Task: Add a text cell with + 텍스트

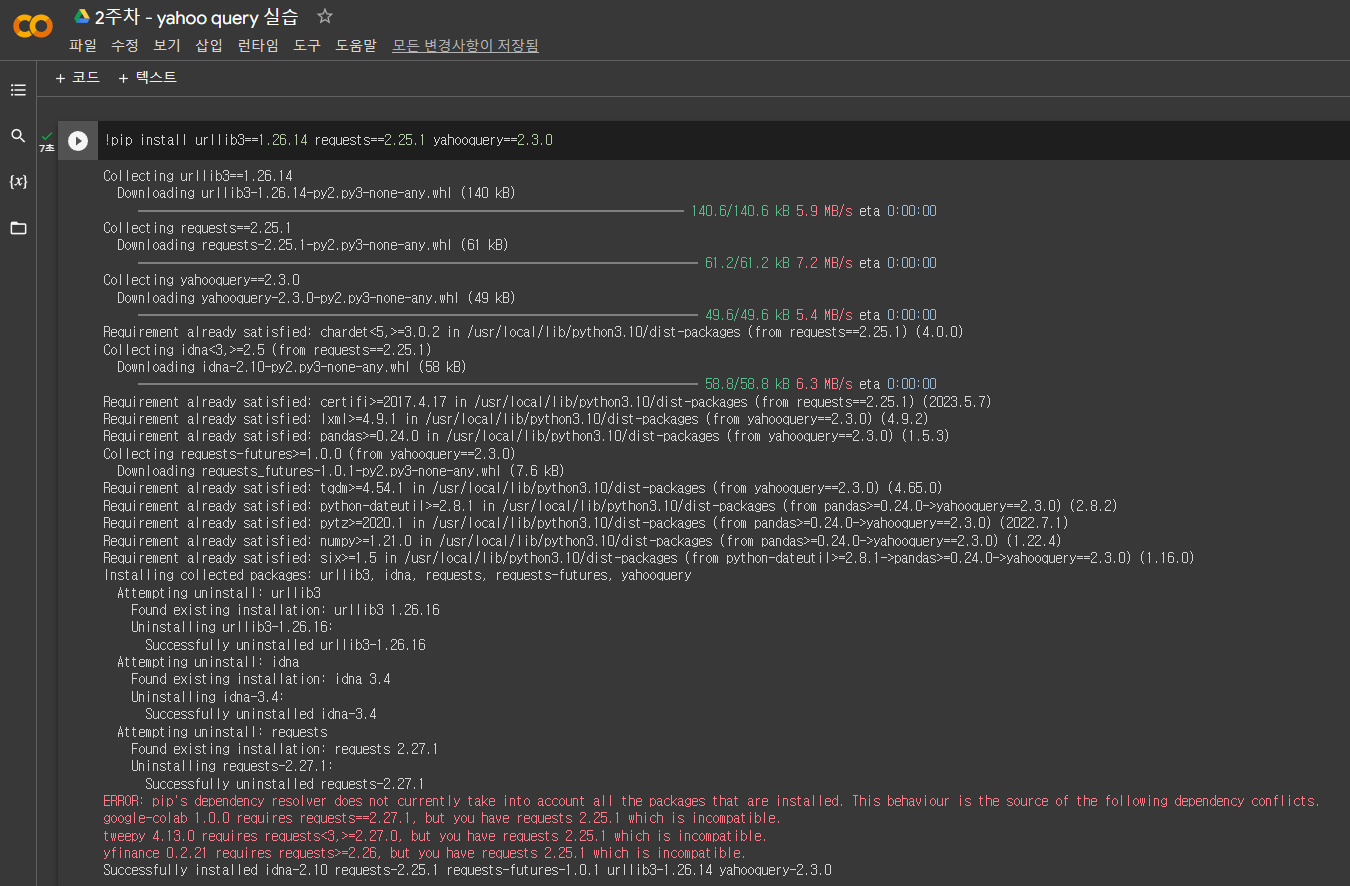Action: [147, 77]
